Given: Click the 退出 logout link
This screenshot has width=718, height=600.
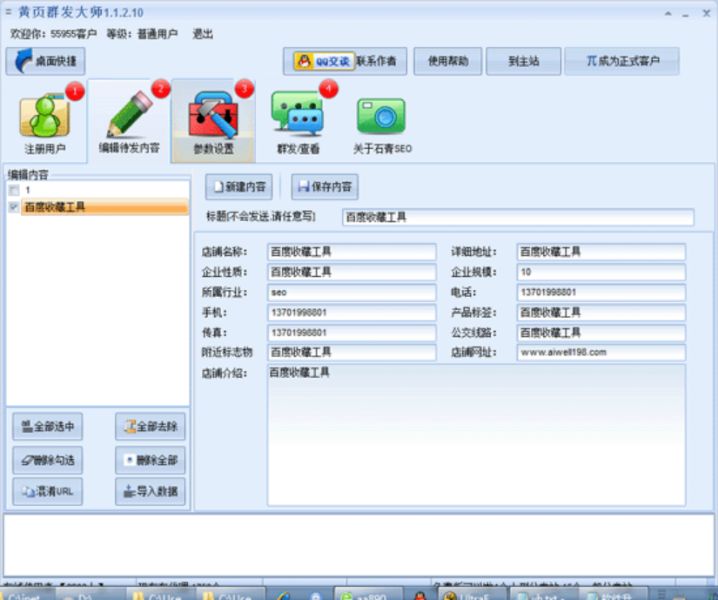Looking at the screenshot, I should coord(200,34).
